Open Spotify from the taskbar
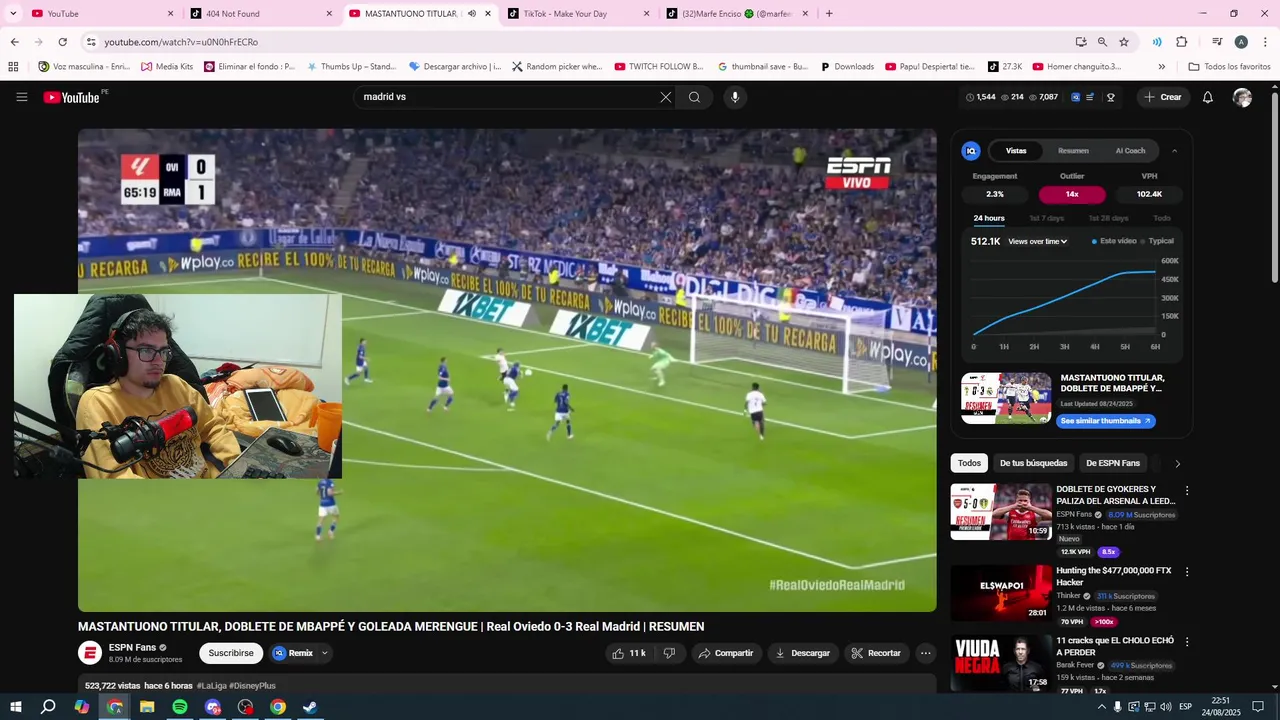The height and width of the screenshot is (720, 1280). [180, 707]
